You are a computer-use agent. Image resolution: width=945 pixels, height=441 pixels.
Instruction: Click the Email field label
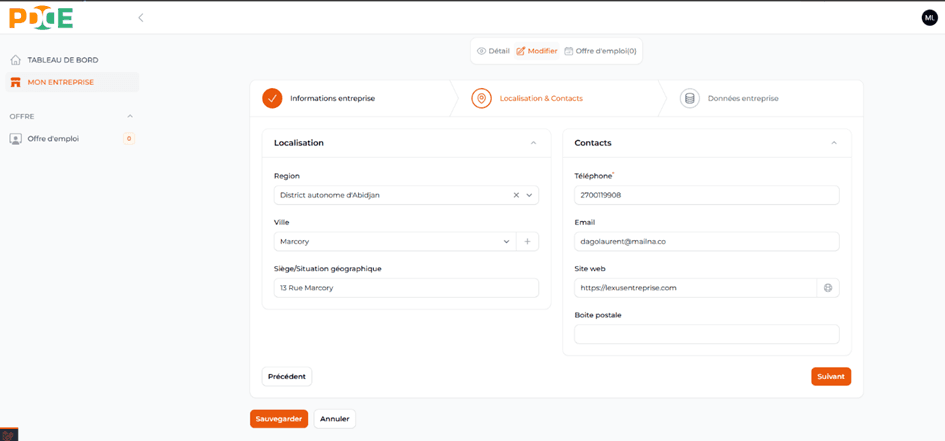(585, 222)
